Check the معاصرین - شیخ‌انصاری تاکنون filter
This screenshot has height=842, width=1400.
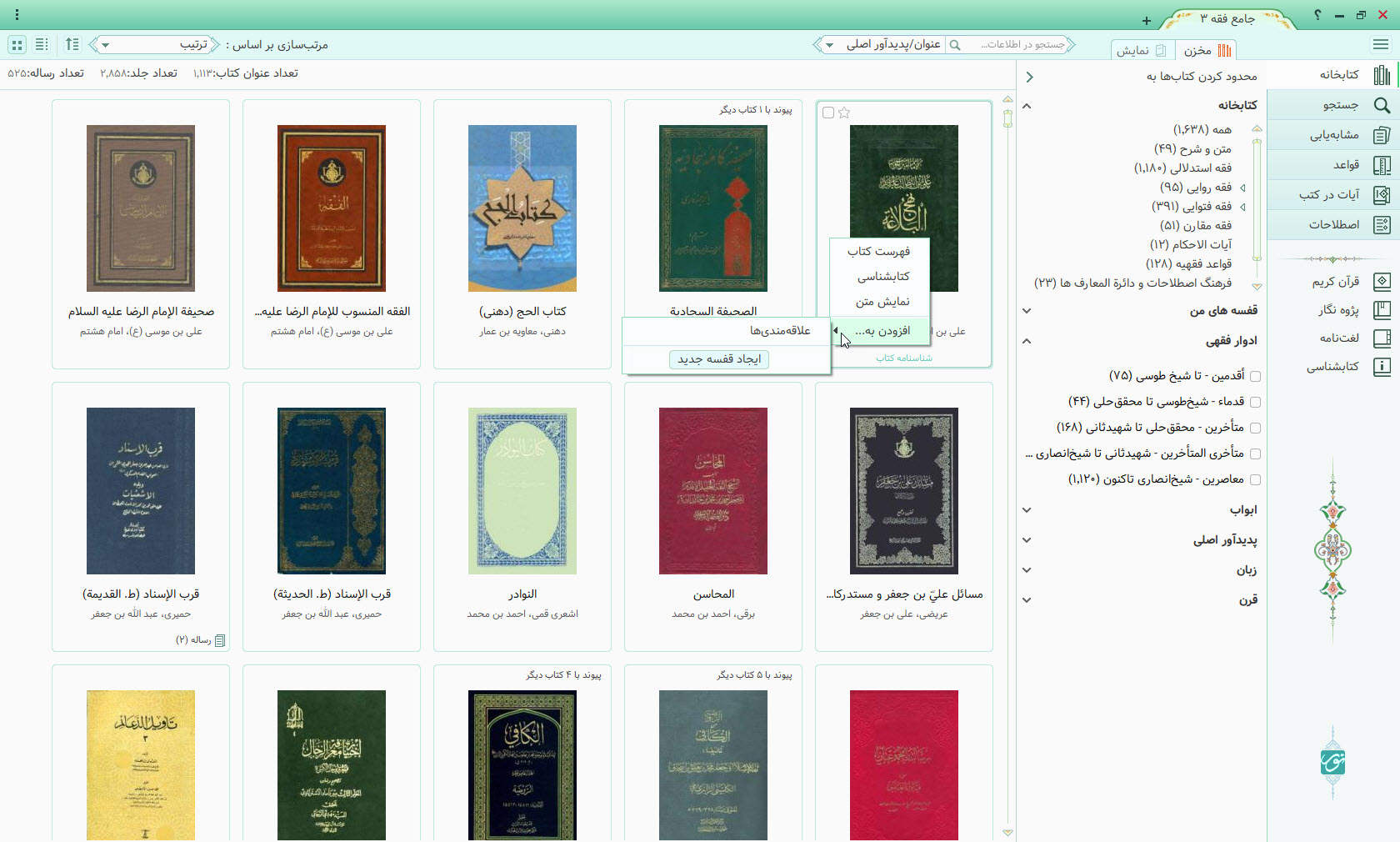(1255, 479)
